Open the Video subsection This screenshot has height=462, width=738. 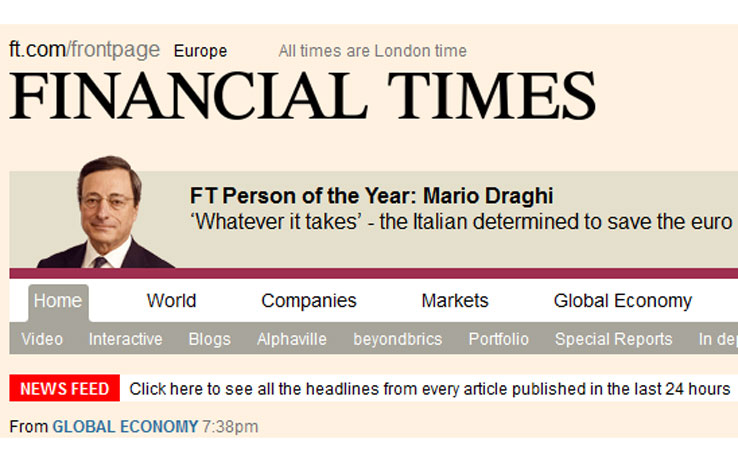[42, 339]
